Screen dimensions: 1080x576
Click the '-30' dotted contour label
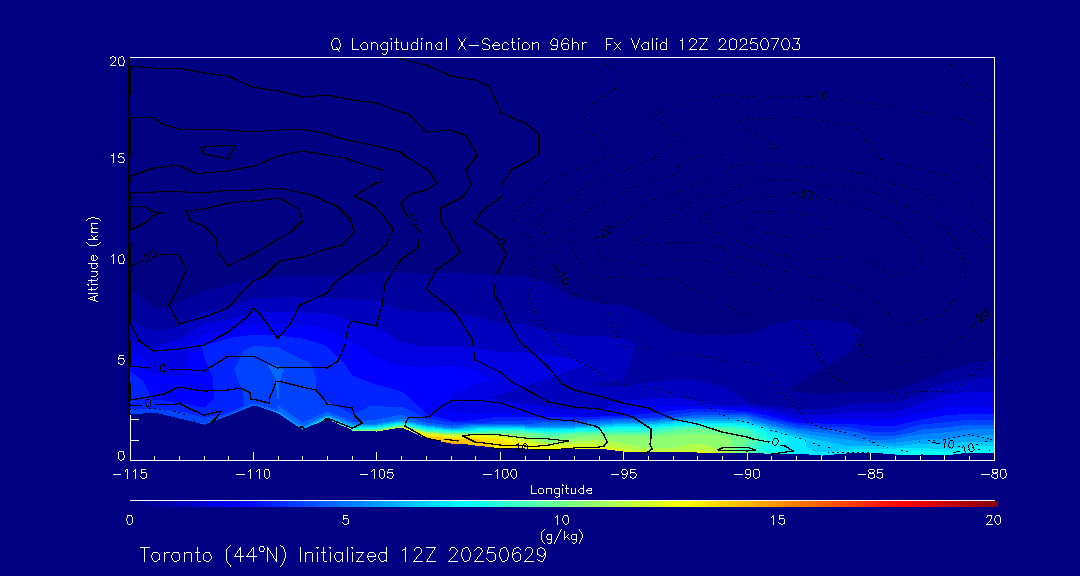click(804, 195)
